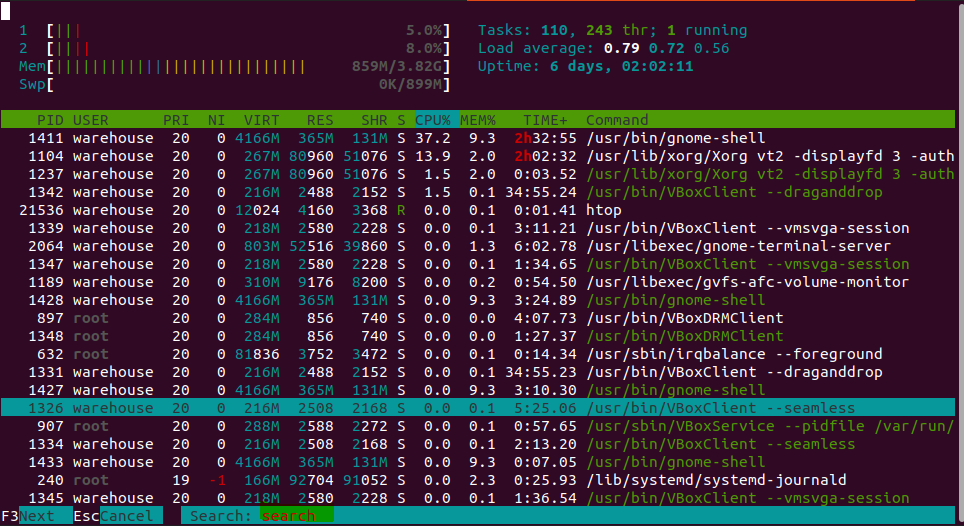Select process 1427 gnome-shell row

click(478, 390)
